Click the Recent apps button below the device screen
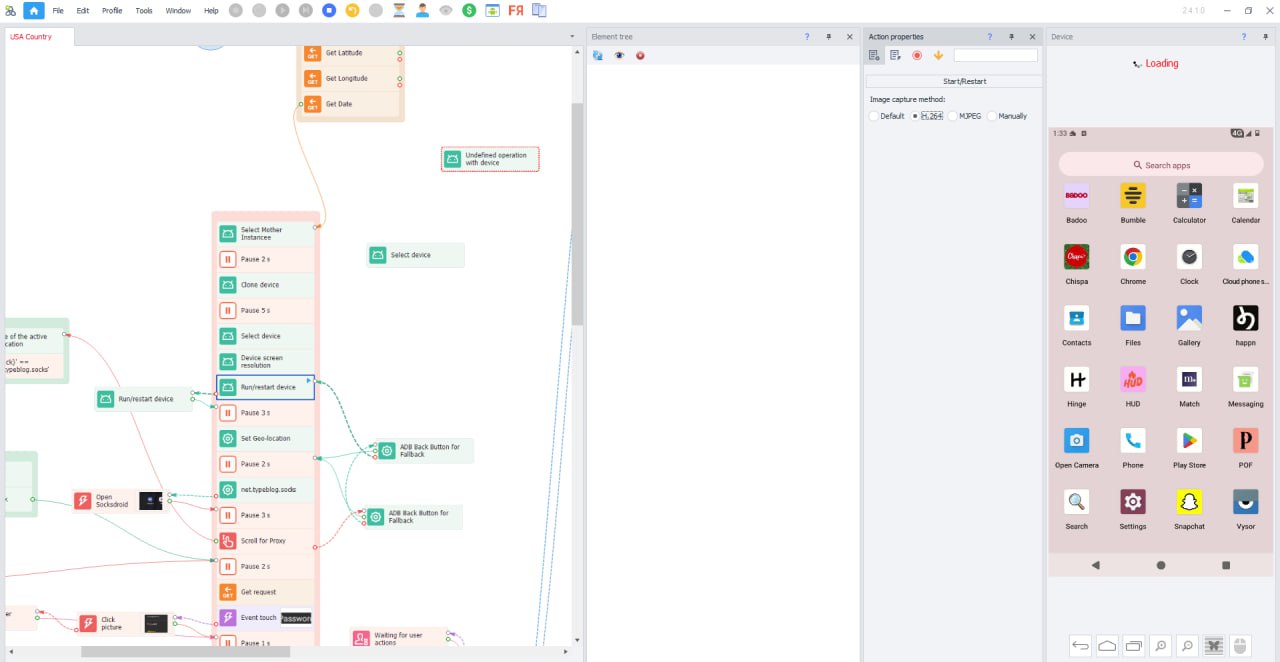The height and width of the screenshot is (662, 1280). click(x=1133, y=646)
